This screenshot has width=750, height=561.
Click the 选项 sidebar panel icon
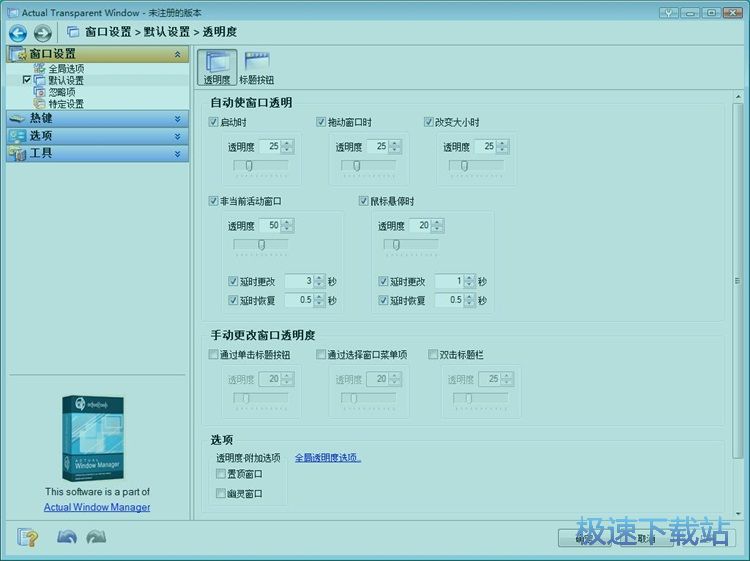17,136
